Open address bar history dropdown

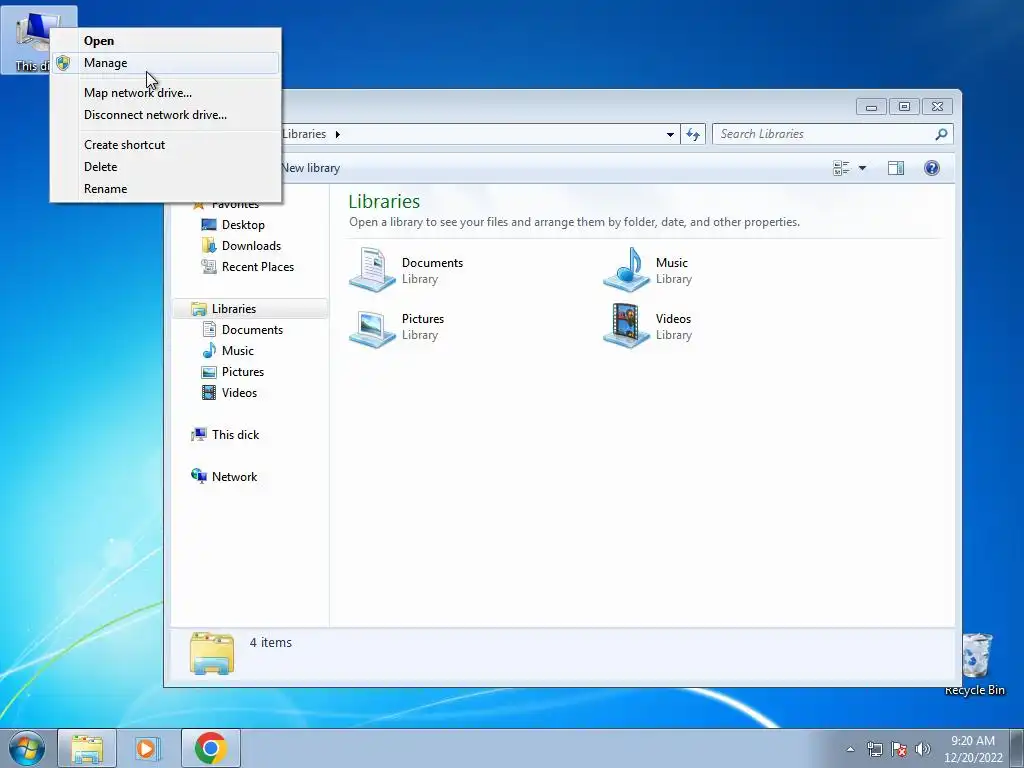tap(670, 135)
